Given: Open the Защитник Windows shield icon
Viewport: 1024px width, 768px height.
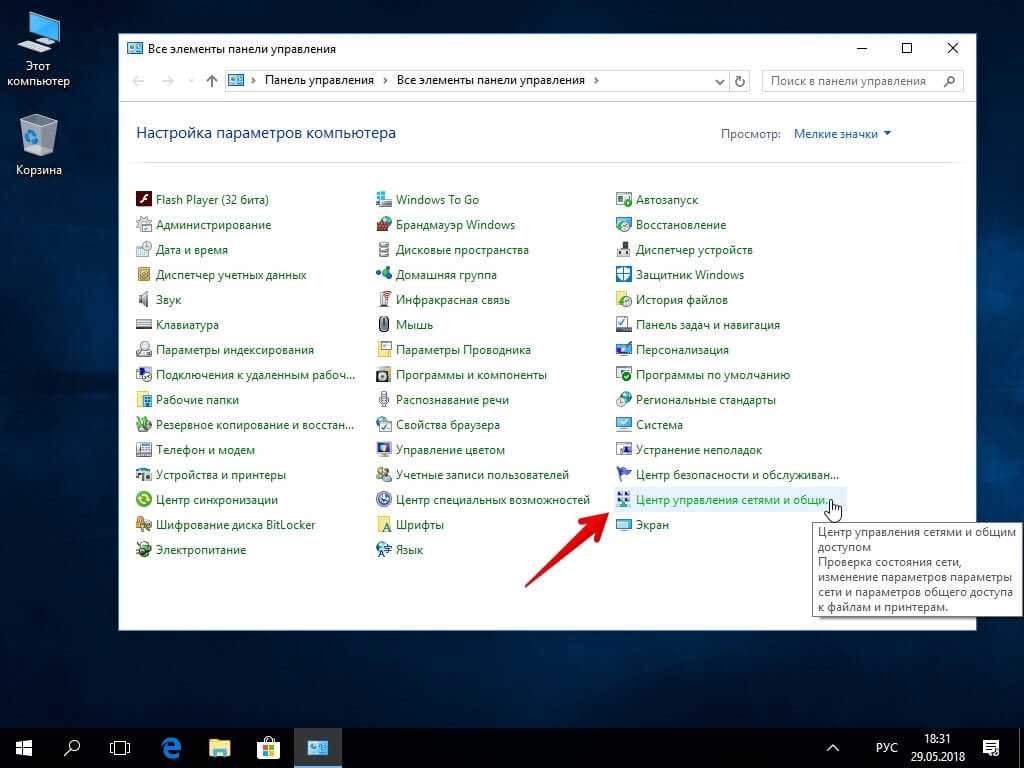Looking at the screenshot, I should pyautogui.click(x=624, y=275).
